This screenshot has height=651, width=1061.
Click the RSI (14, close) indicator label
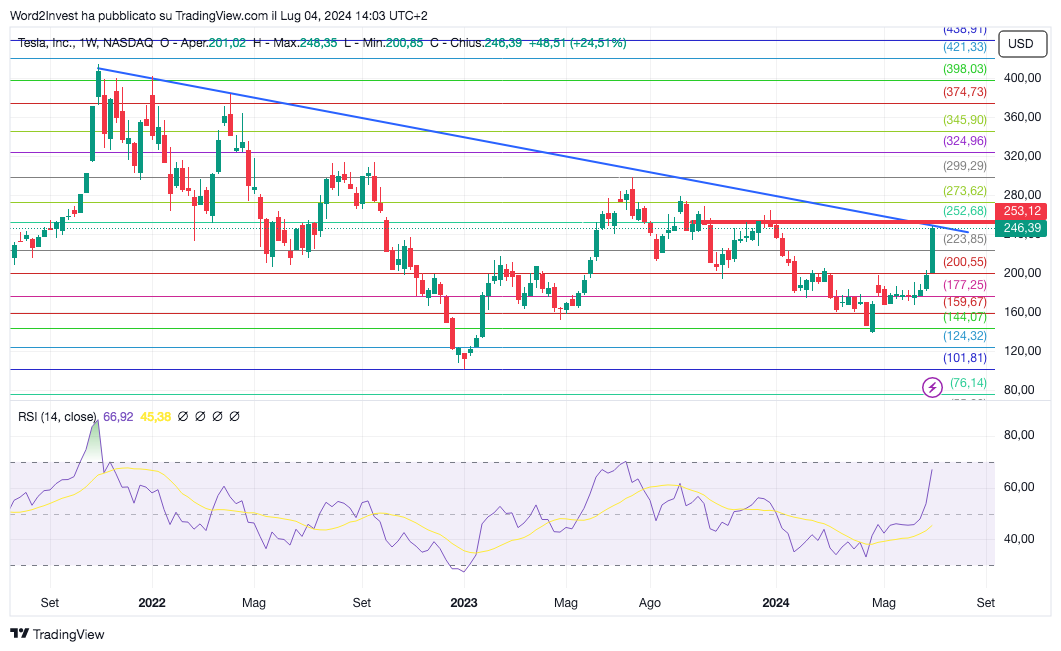(57, 417)
